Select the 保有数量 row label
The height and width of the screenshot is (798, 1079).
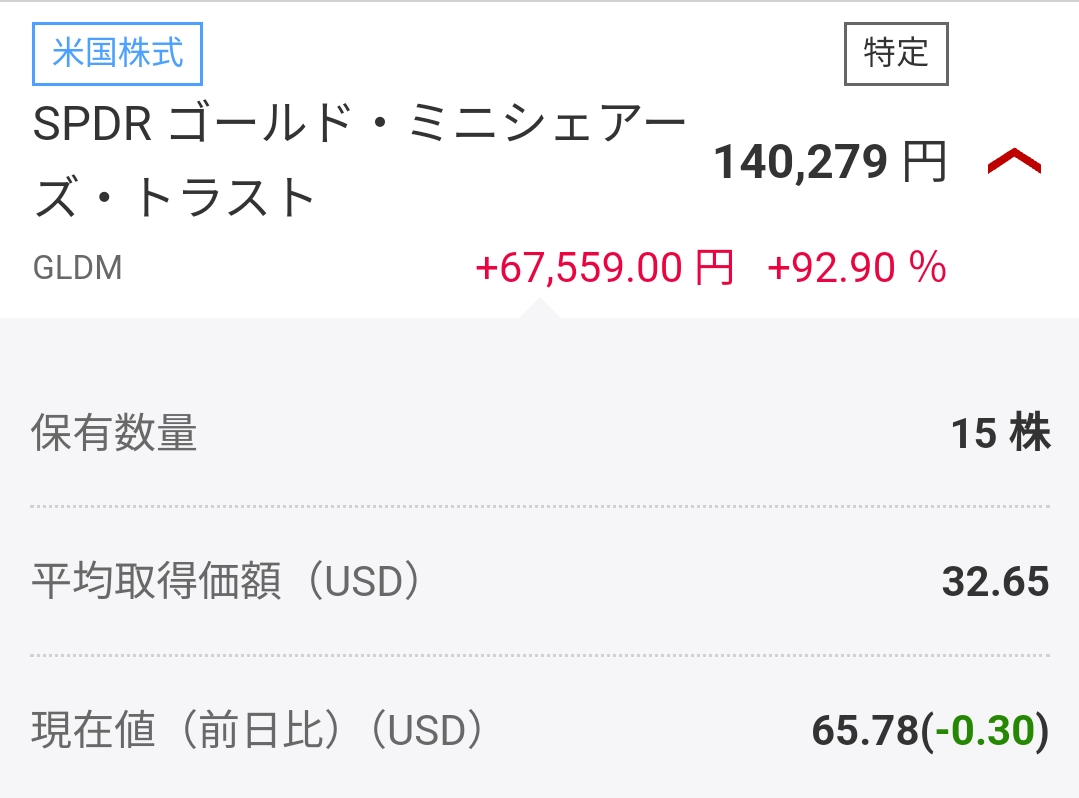tap(115, 434)
